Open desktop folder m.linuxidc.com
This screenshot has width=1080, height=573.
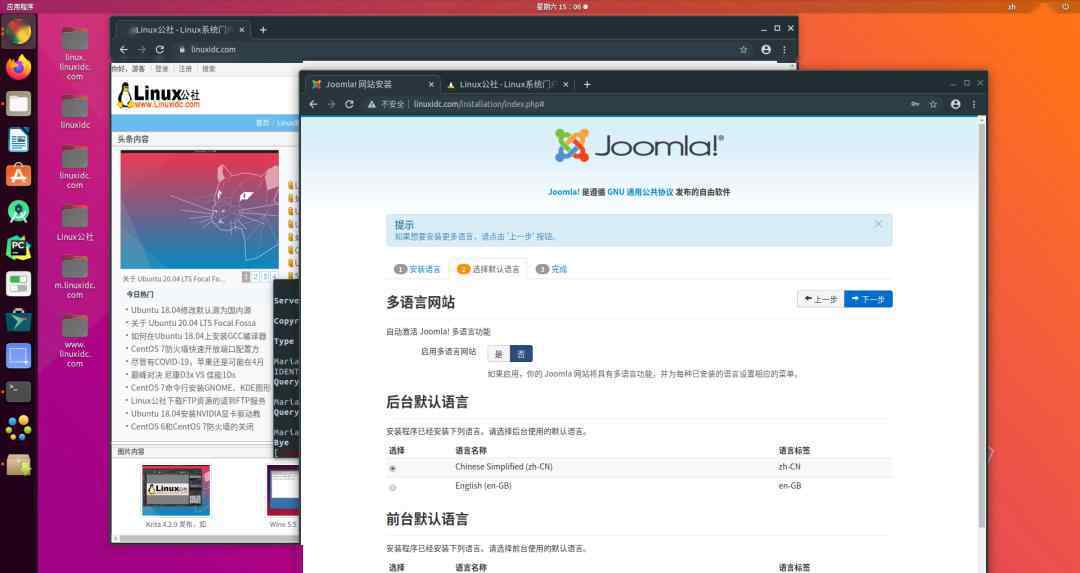point(75,277)
